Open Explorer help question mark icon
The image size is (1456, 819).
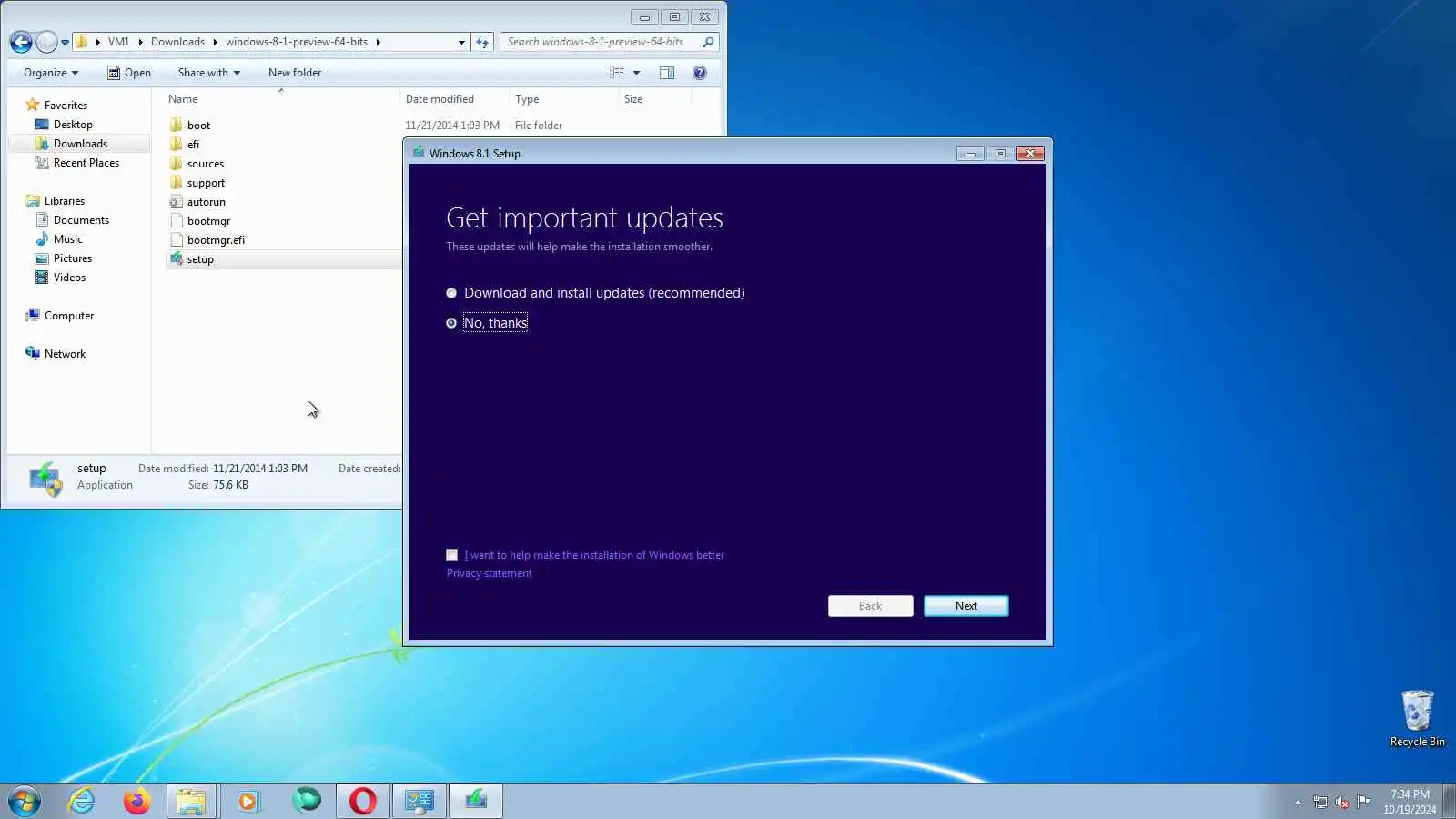(700, 73)
